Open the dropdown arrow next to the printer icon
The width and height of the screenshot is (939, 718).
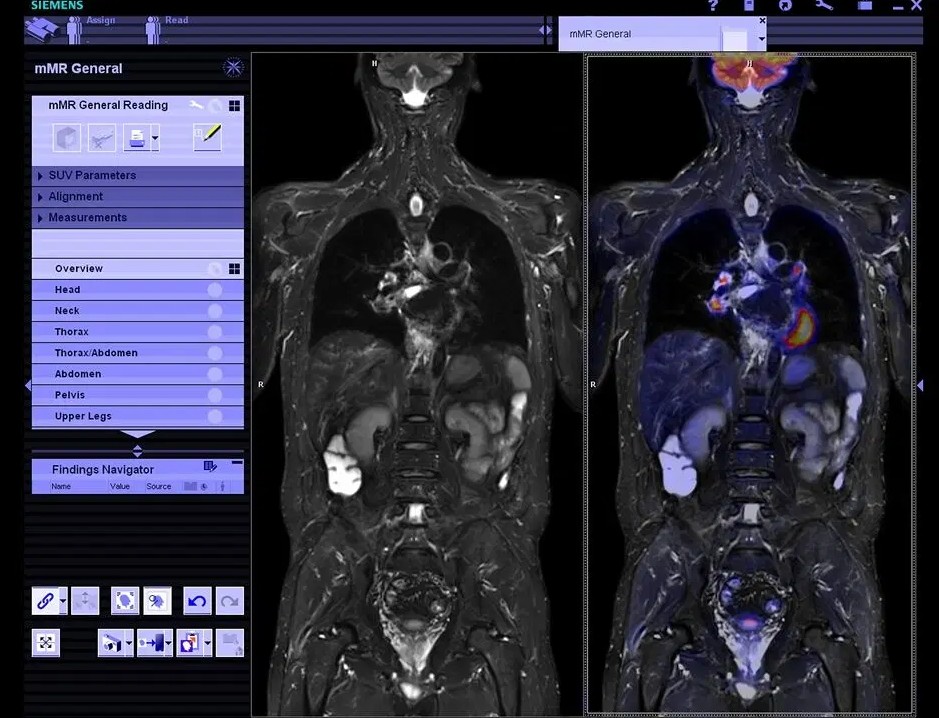tap(155, 138)
